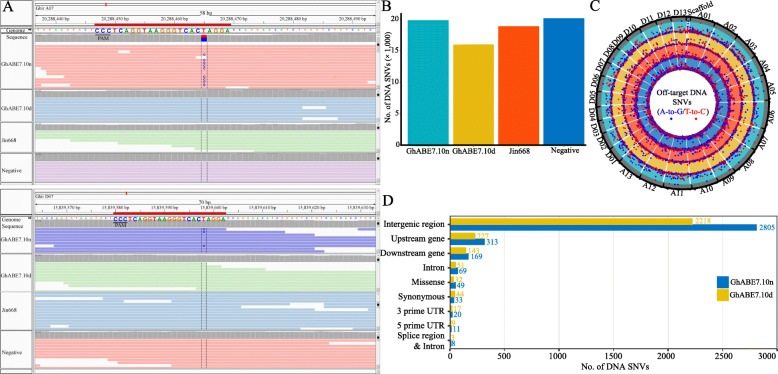Click the value 2218 in panel D
778x374 pixels.
[x=702, y=221]
